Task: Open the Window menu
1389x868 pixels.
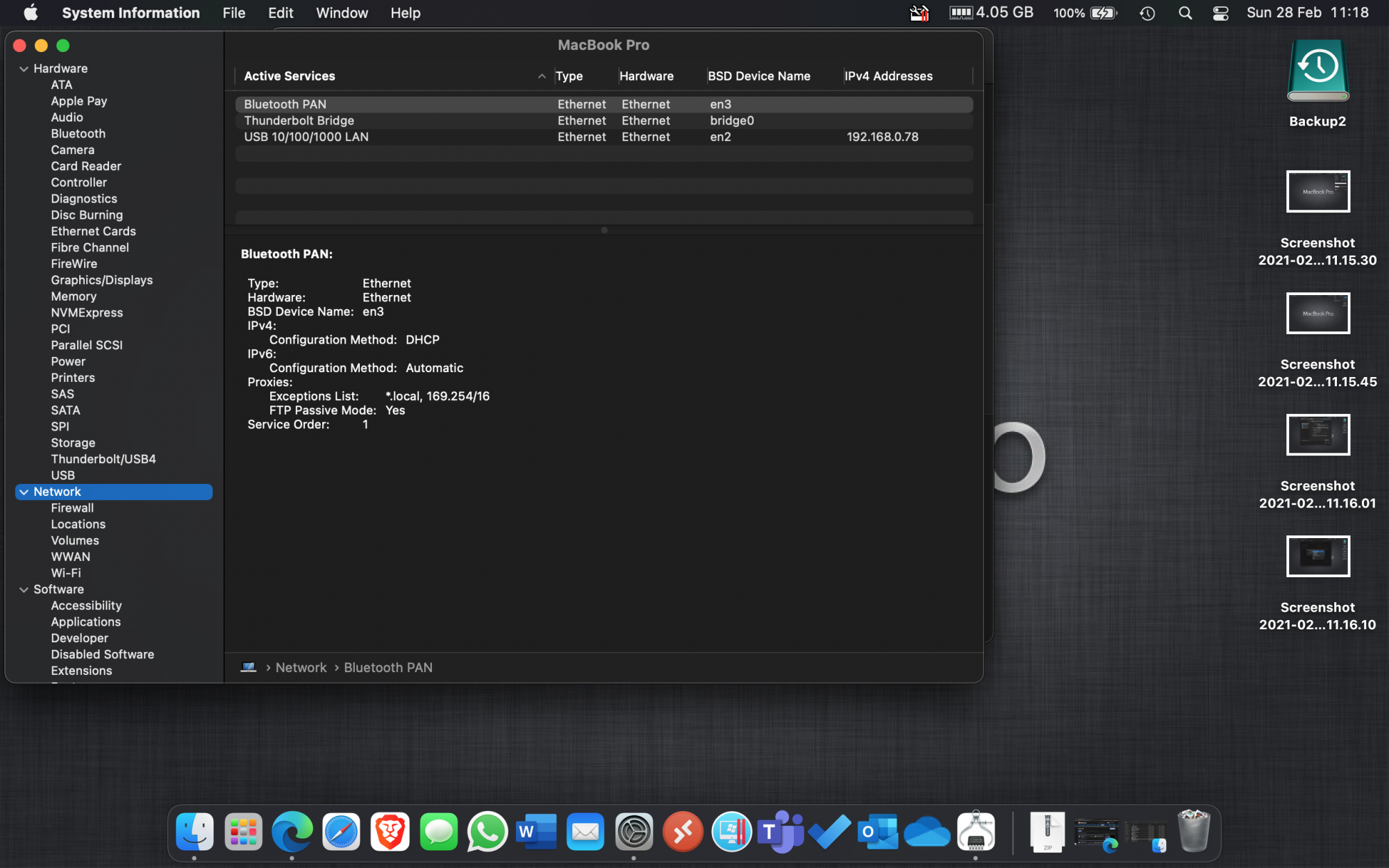Action: tap(342, 13)
